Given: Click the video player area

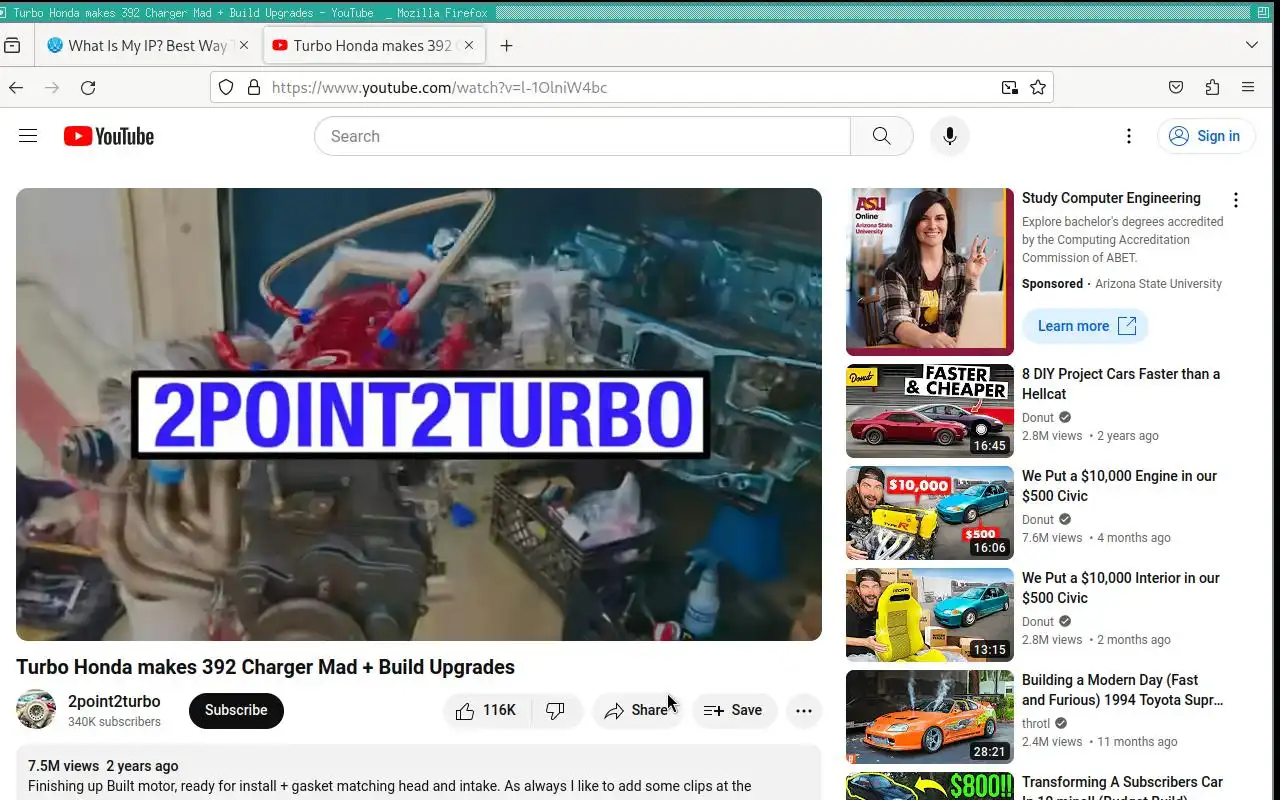Looking at the screenshot, I should click(x=419, y=414).
